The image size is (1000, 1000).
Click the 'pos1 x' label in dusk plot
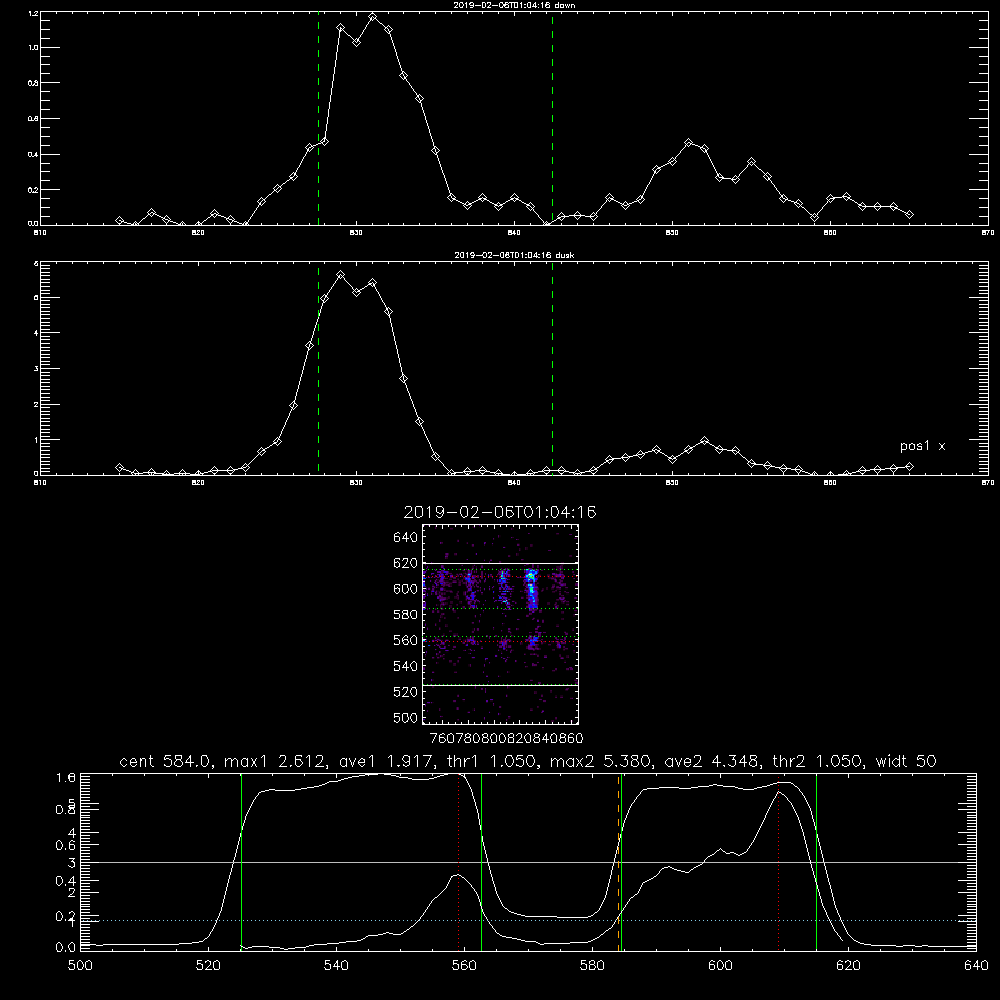pyautogui.click(x=922, y=446)
